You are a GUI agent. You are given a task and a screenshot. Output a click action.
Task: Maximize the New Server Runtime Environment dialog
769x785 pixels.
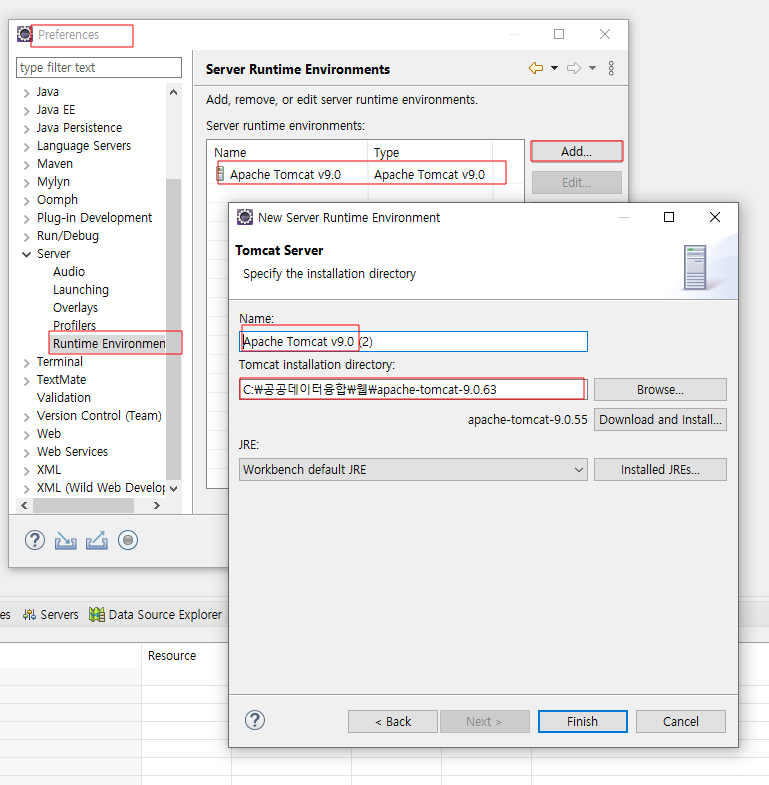pyautogui.click(x=669, y=217)
